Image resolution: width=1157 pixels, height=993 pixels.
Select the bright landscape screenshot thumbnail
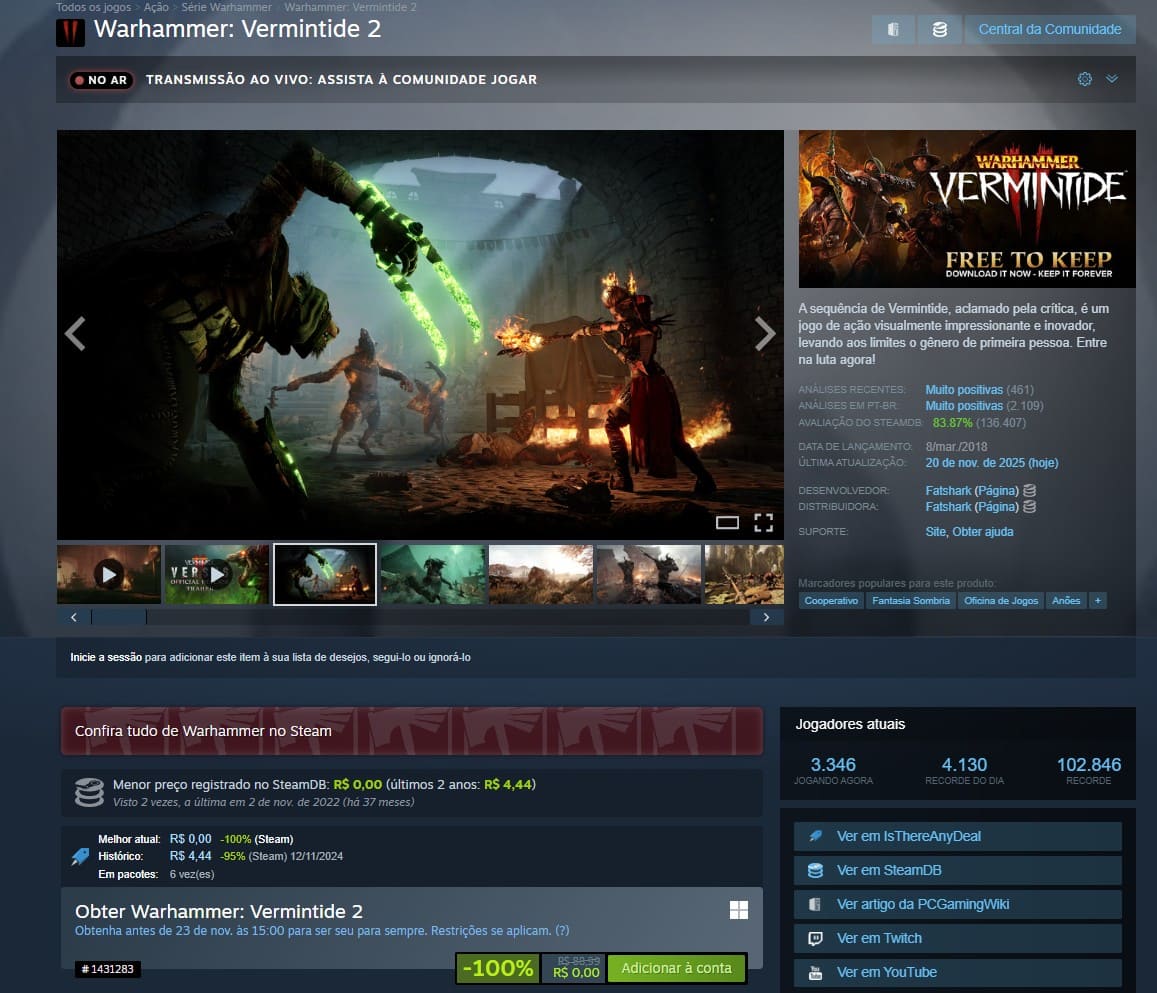coord(540,574)
